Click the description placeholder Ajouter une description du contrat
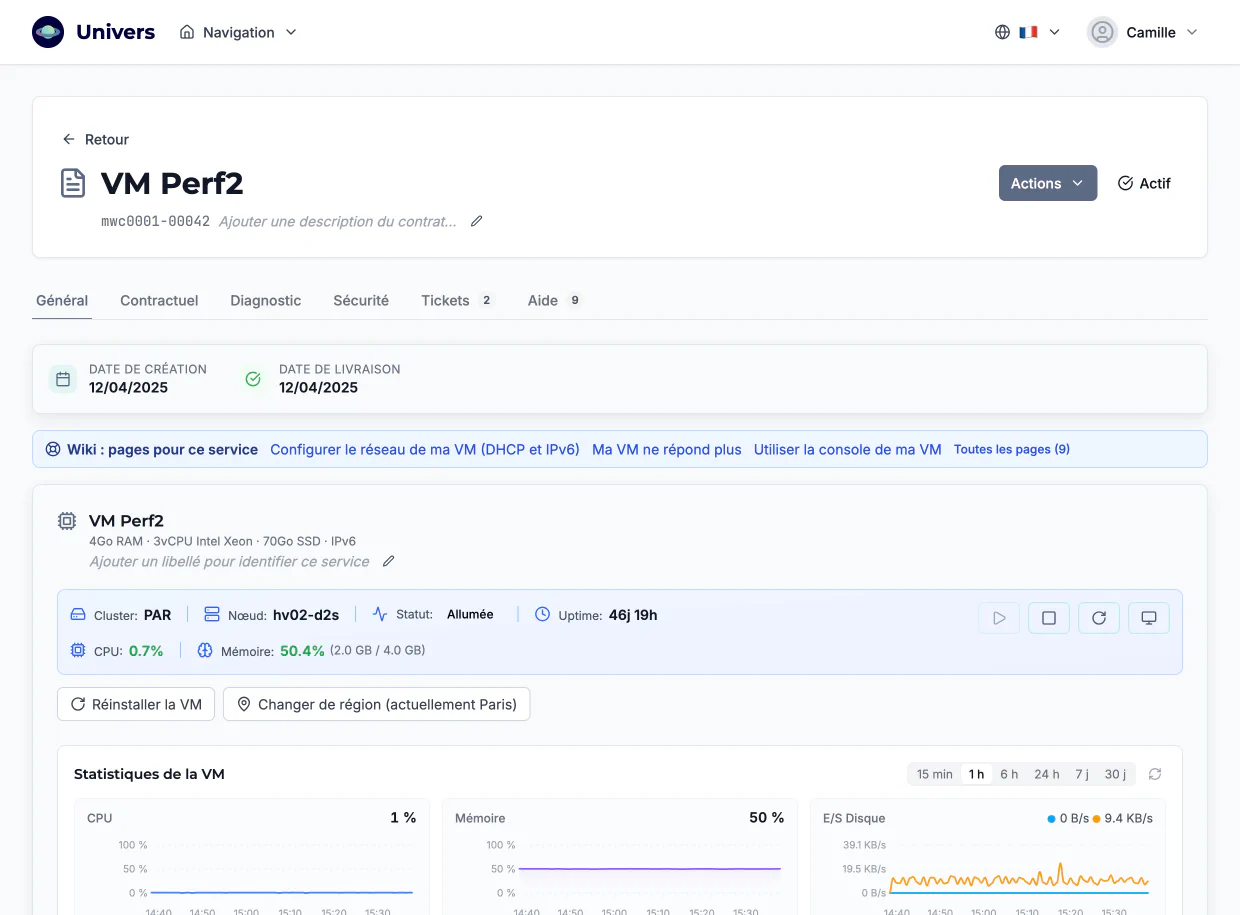This screenshot has height=915, width=1240. (x=338, y=221)
